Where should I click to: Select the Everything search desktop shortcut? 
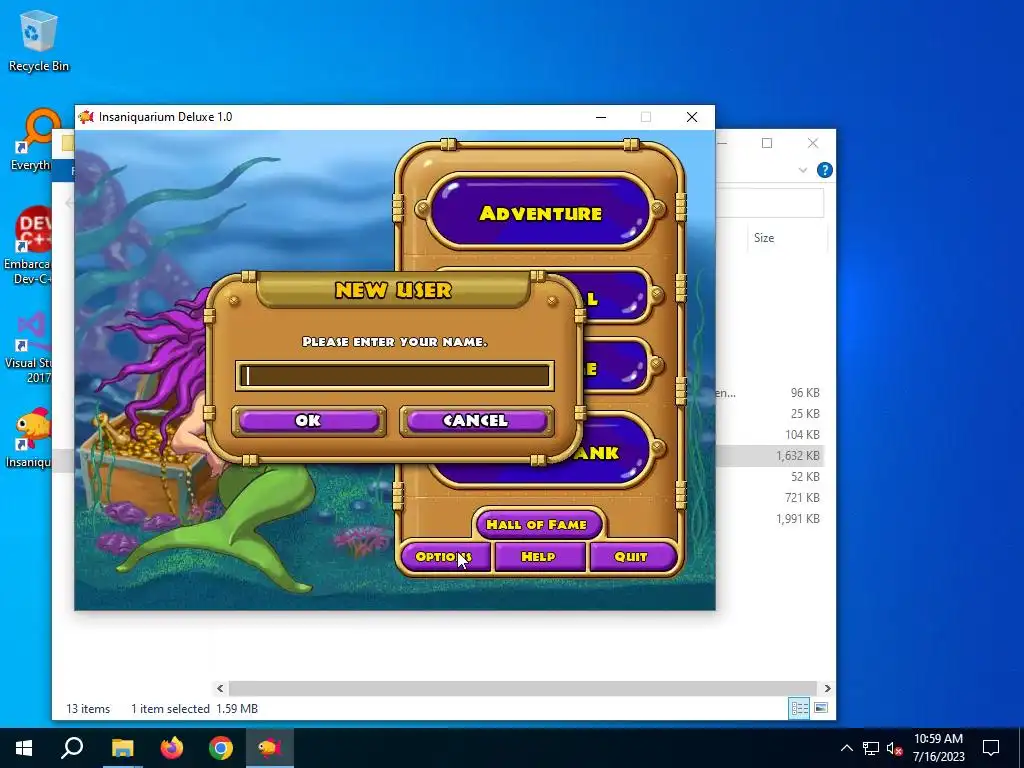point(30,140)
